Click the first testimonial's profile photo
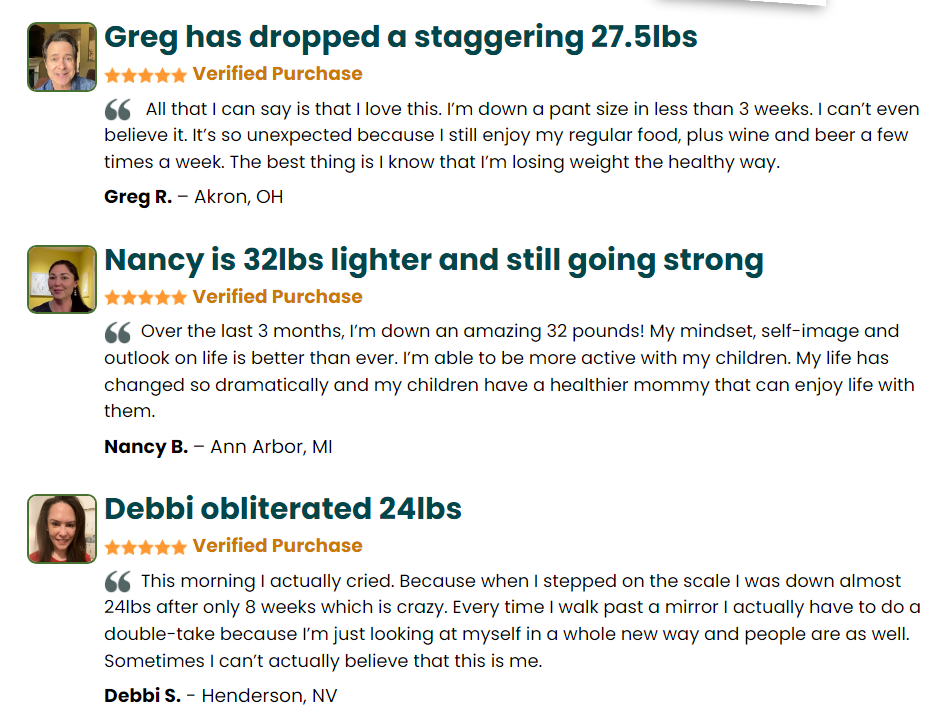 pos(62,57)
